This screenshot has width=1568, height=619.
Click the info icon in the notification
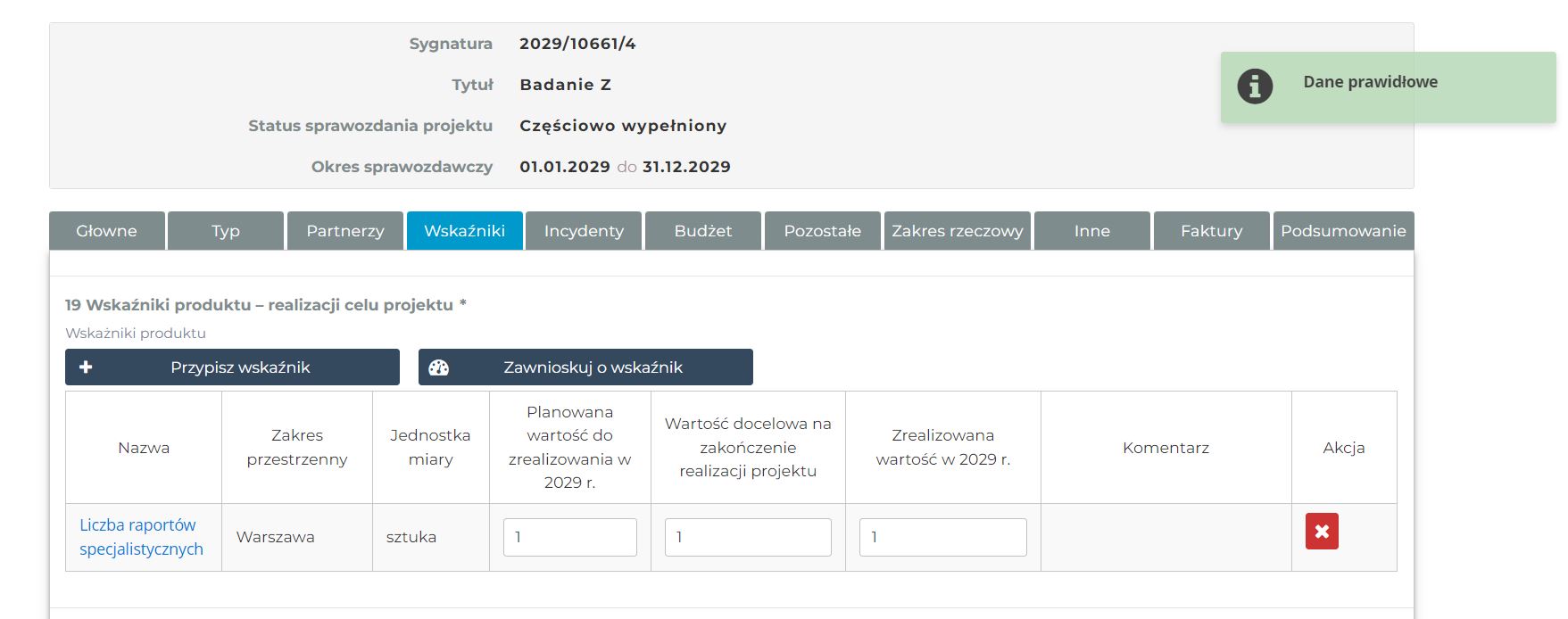[x=1254, y=87]
